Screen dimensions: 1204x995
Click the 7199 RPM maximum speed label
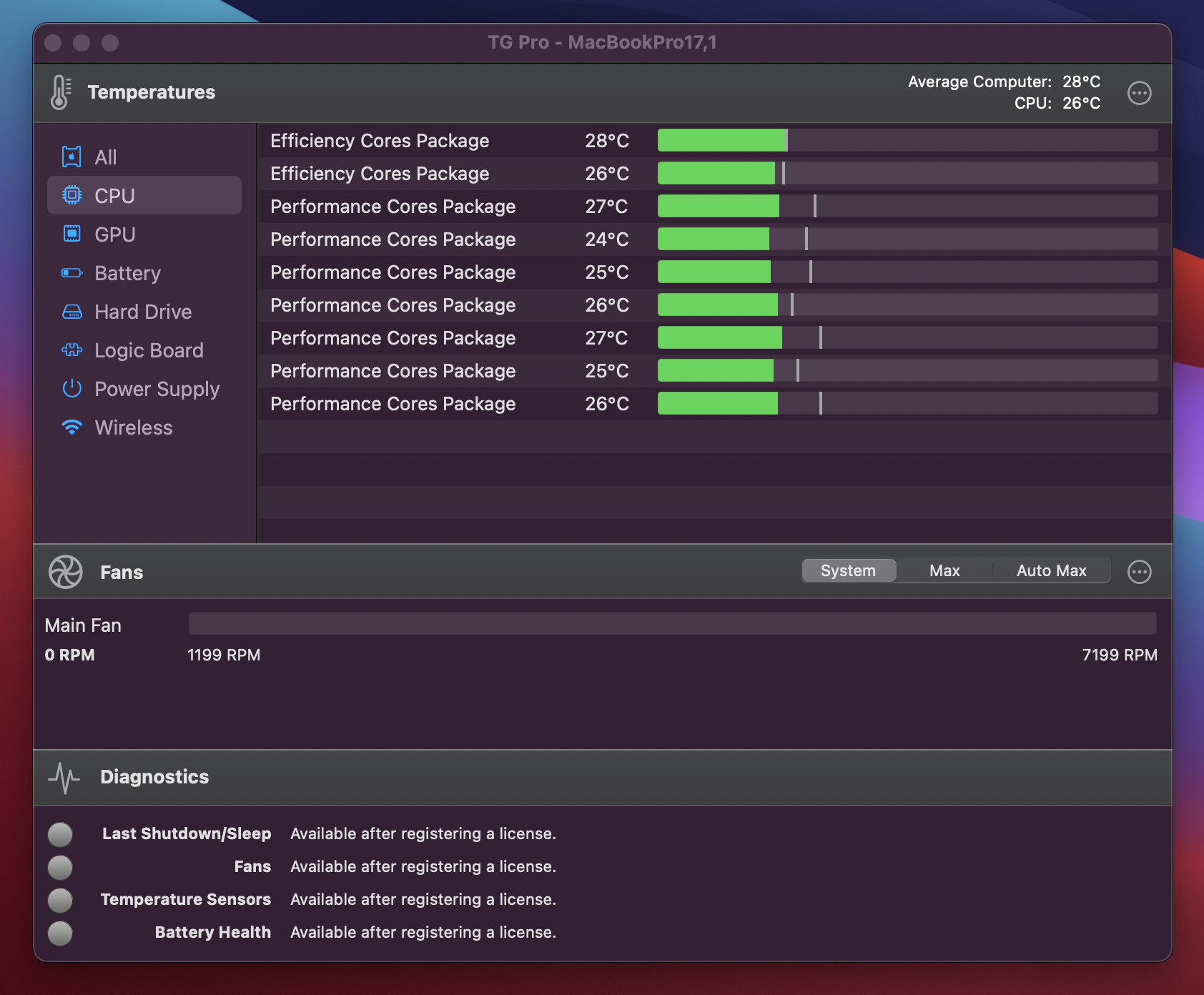pyautogui.click(x=1120, y=655)
